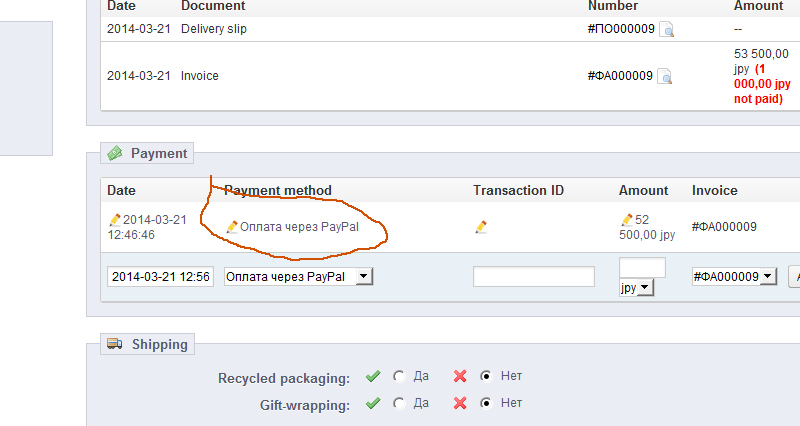Open the invoice #ФА000009 preview icon
Viewport: 800px width, 426px height.
664,76
